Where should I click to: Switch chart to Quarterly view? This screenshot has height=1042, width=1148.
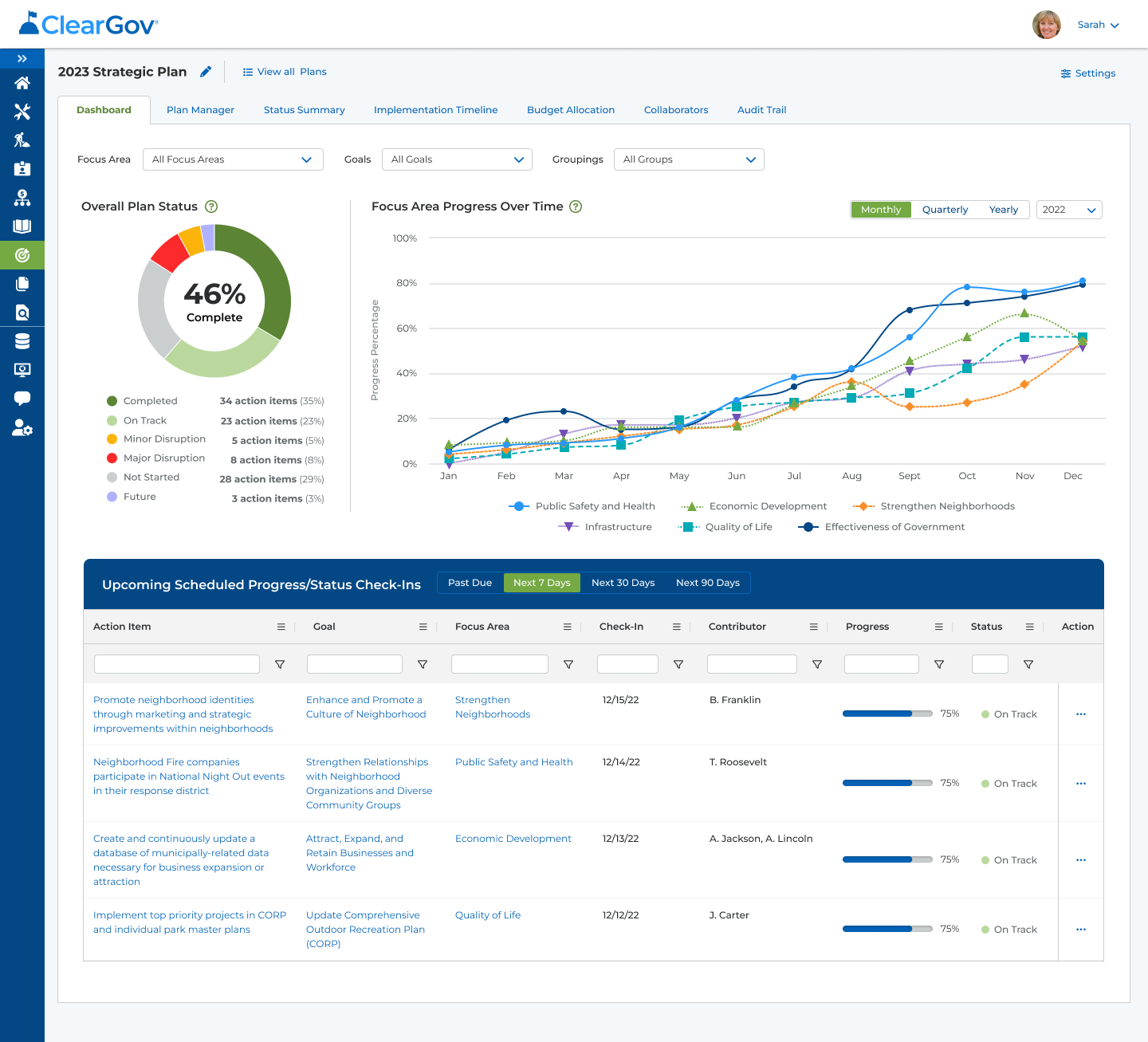point(945,210)
